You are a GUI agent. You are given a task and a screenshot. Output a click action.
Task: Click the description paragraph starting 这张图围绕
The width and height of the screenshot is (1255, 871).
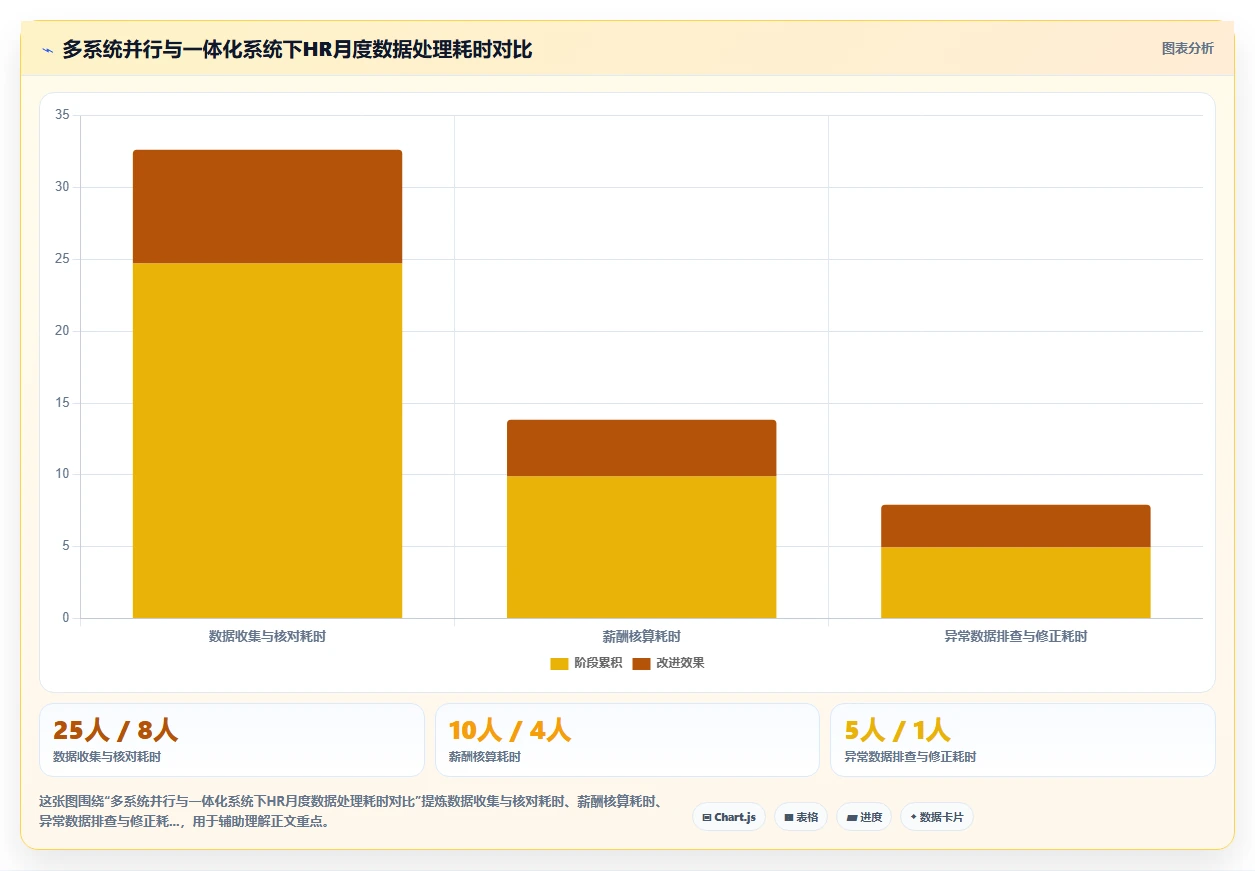(x=350, y=812)
